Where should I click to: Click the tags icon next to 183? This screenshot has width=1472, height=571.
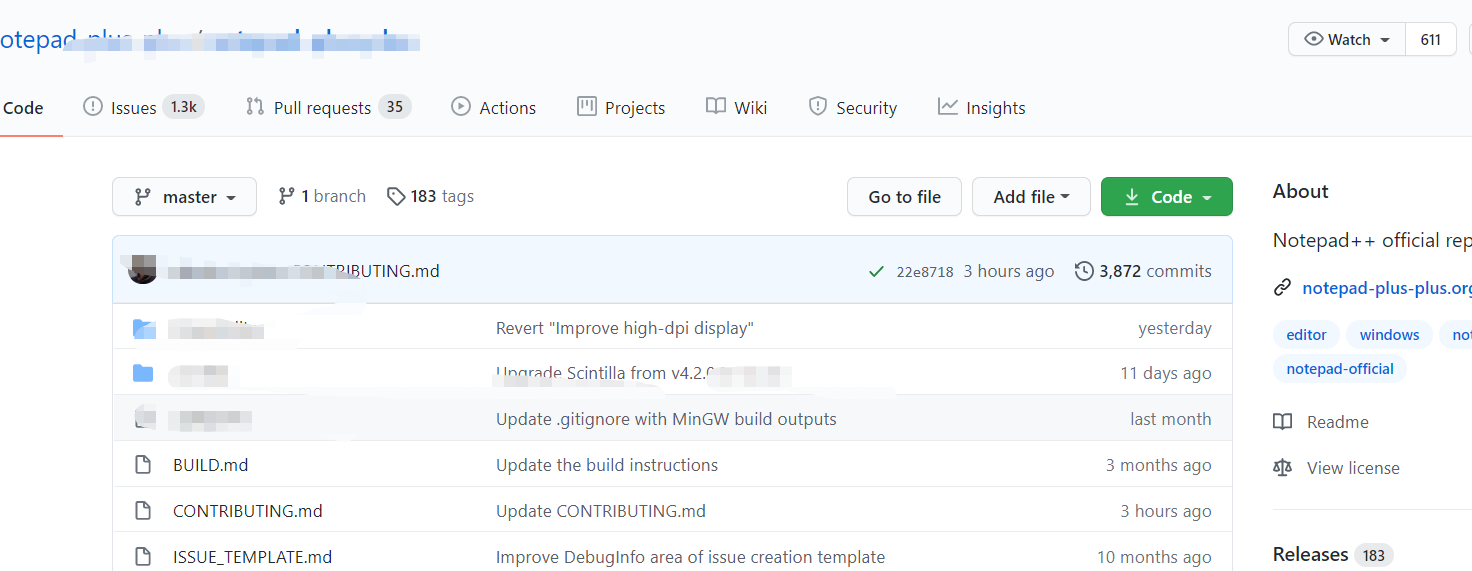tap(396, 196)
